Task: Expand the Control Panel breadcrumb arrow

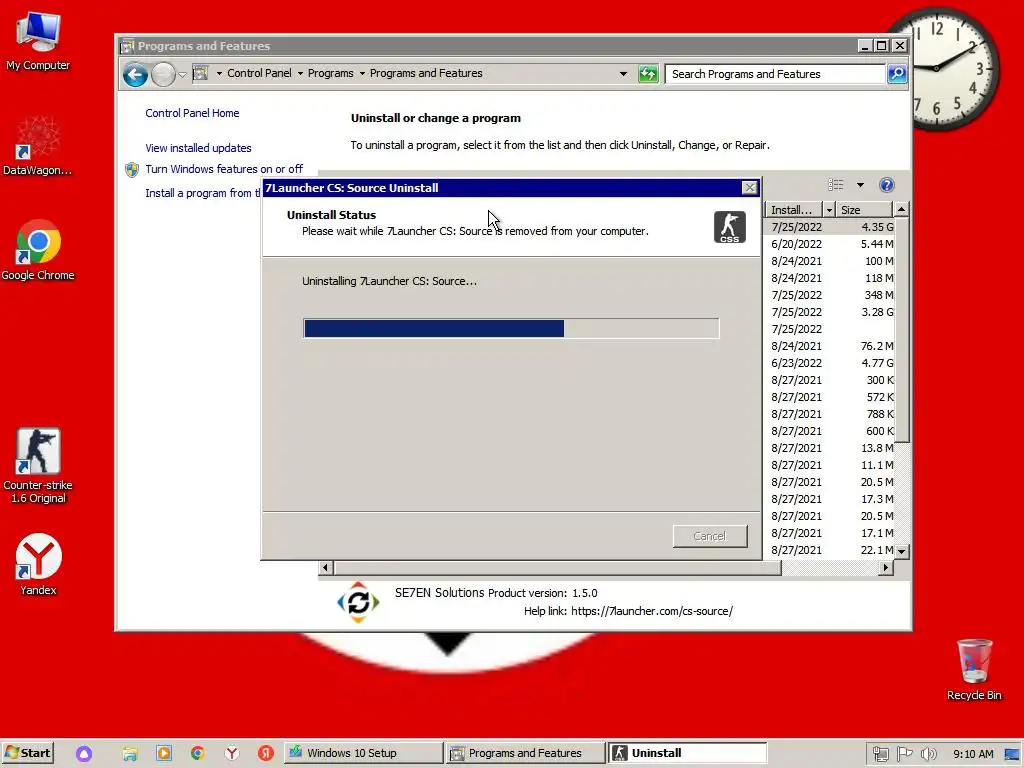Action: pos(300,74)
